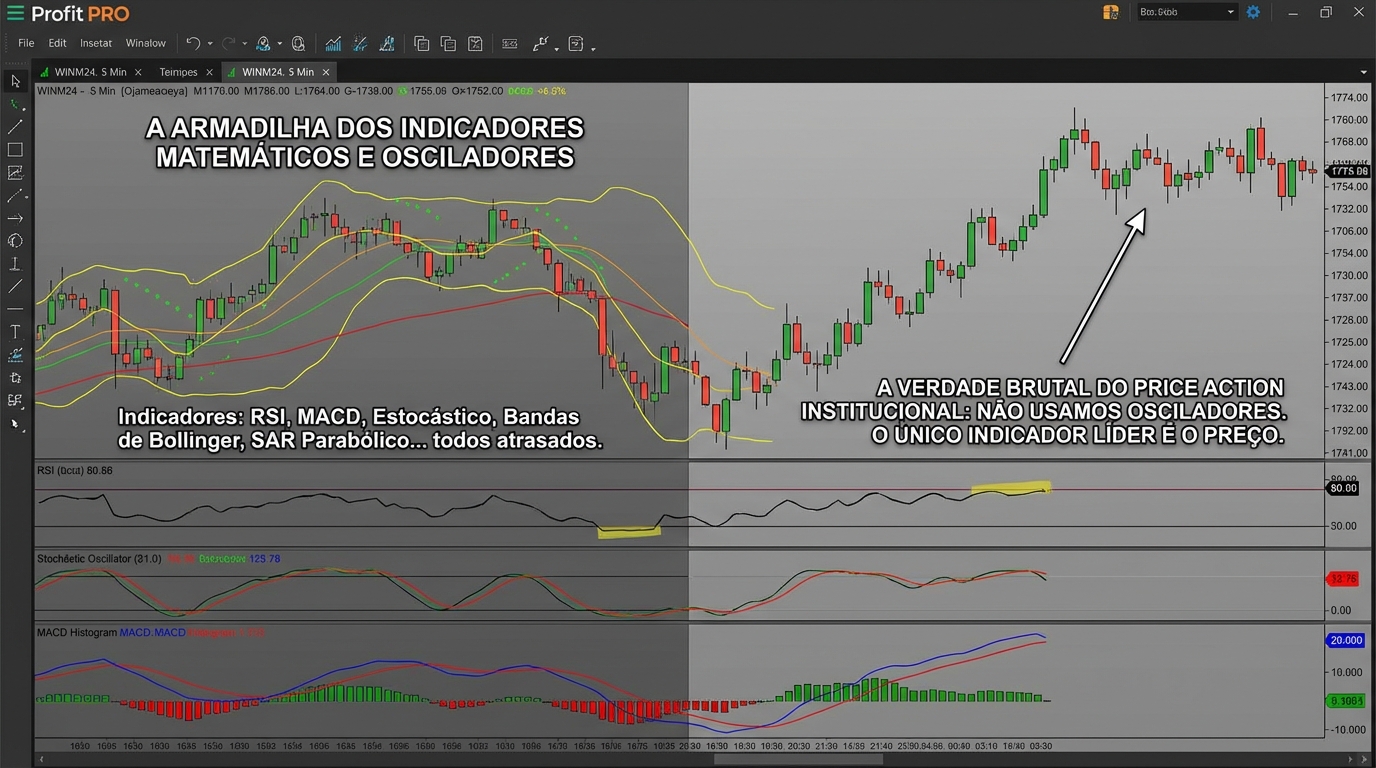
Task: Click the Undo icon in toolbar
Action: pyautogui.click(x=193, y=43)
